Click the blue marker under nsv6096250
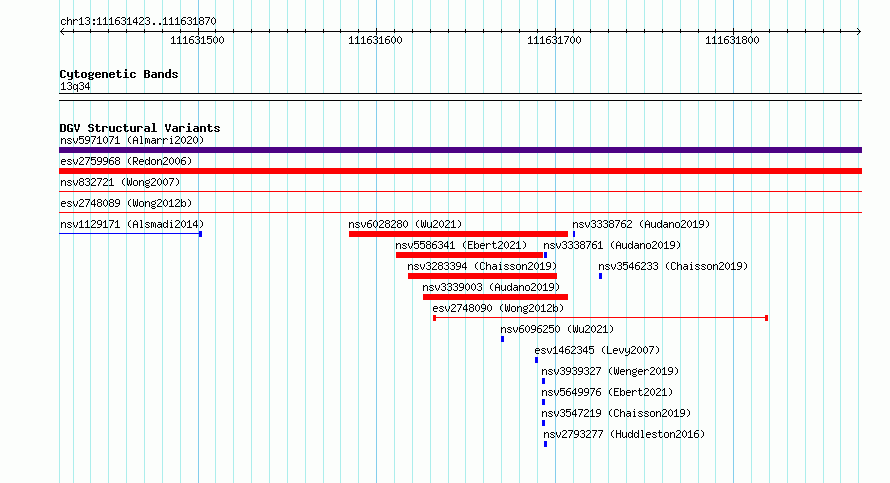The height and width of the screenshot is (483, 890). point(502,339)
